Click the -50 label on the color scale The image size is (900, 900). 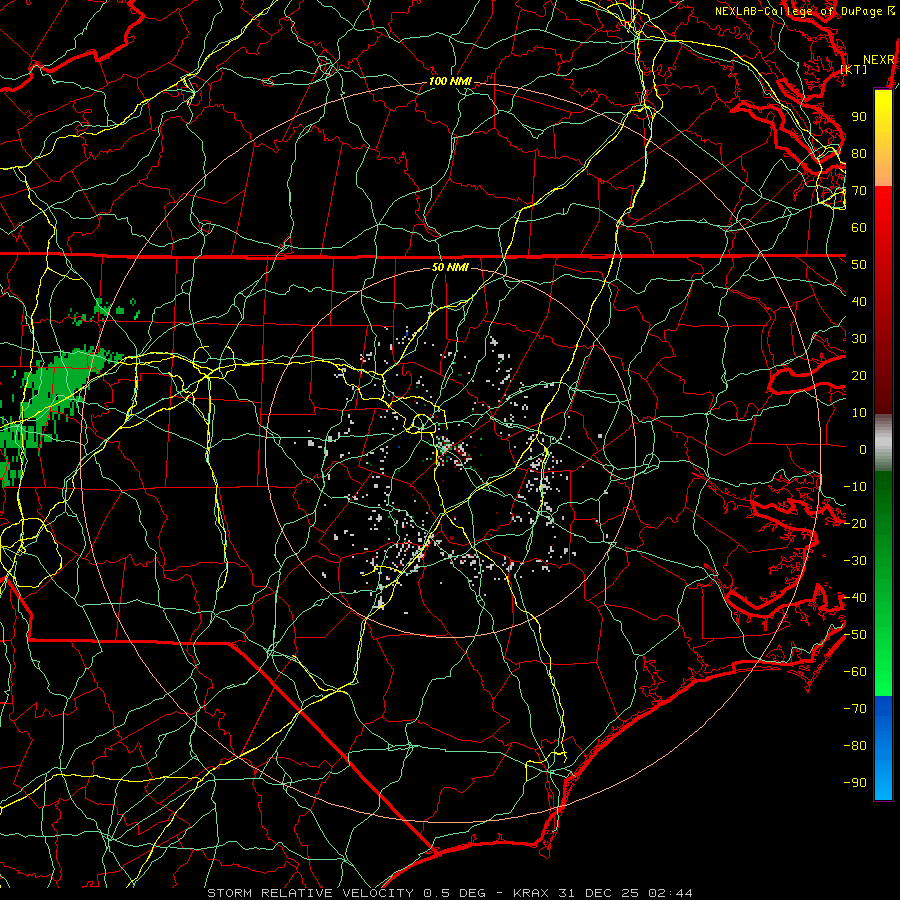(855, 635)
